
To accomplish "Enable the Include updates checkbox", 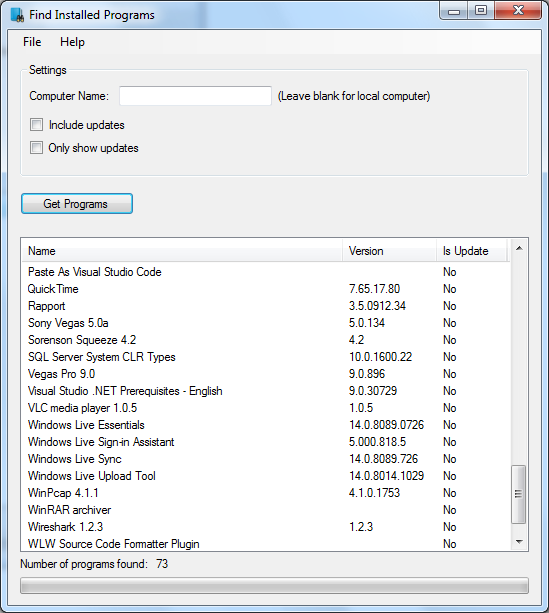I will coord(36,125).
